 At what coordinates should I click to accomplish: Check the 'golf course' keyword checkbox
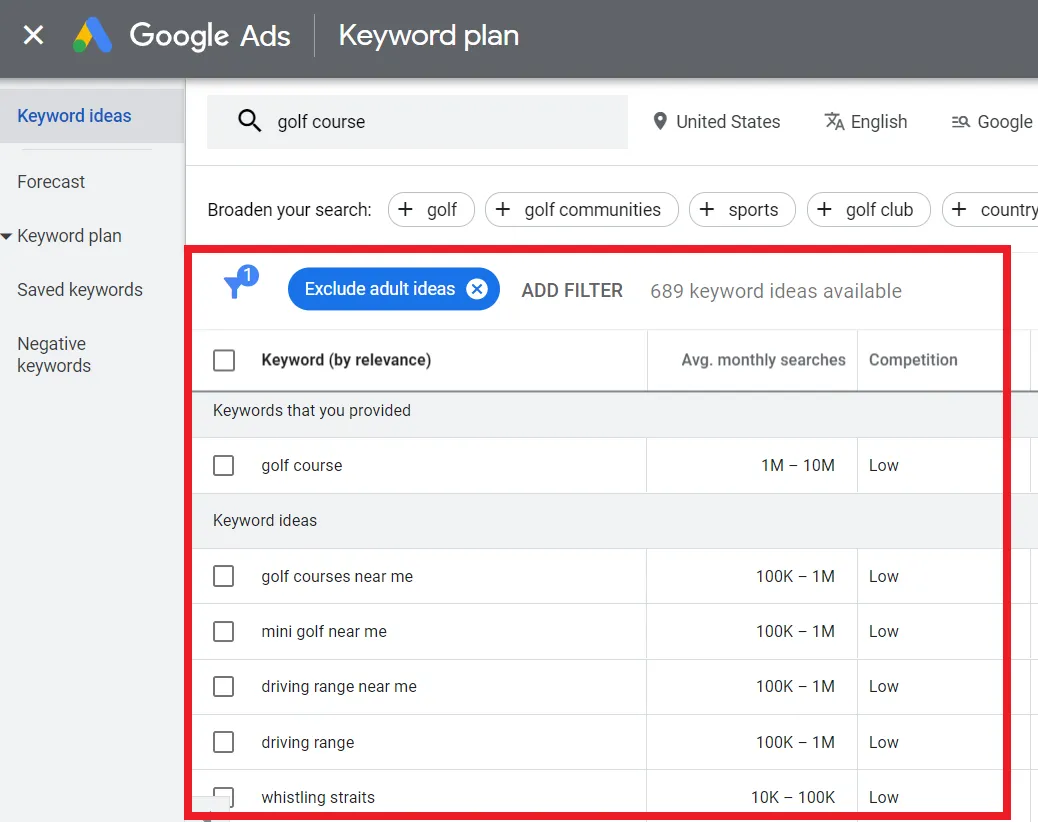[224, 466]
